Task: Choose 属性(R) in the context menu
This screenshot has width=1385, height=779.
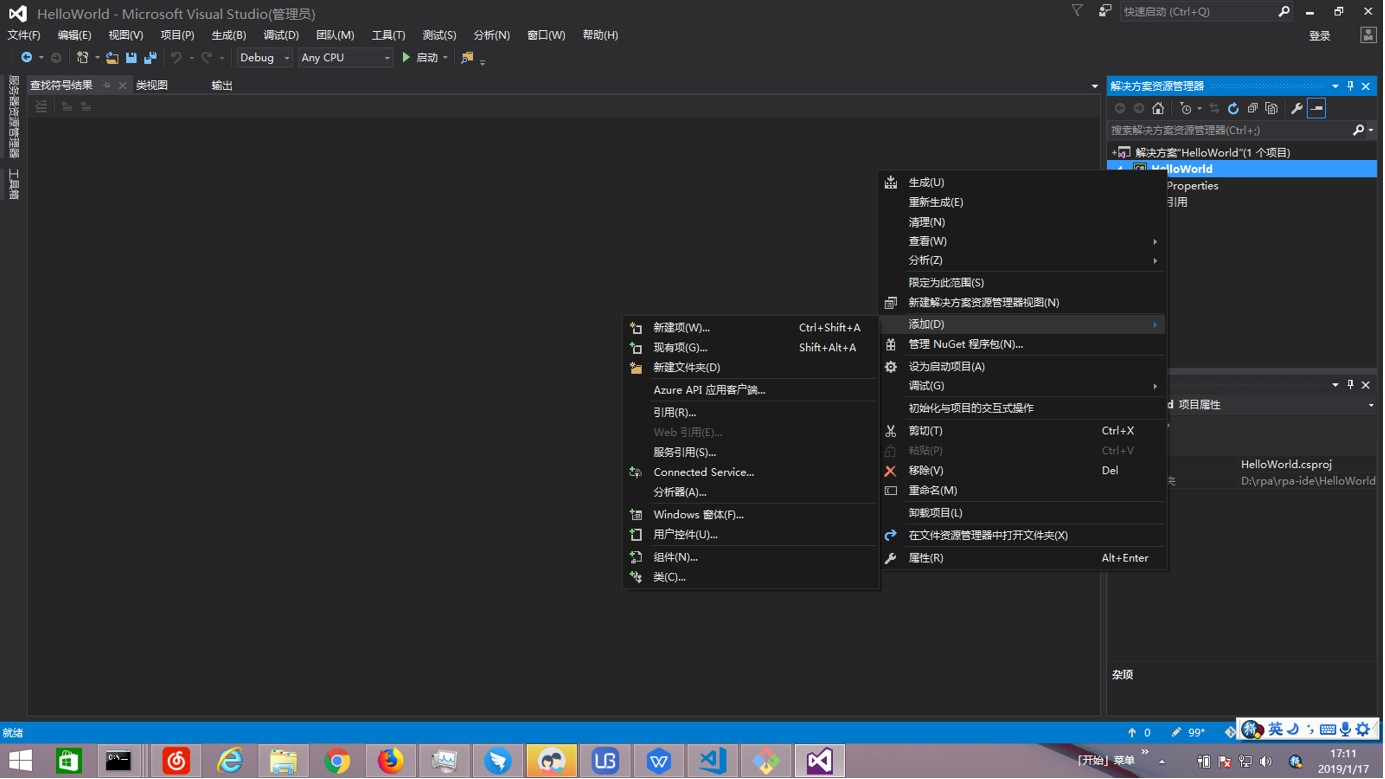Action: click(1023, 558)
